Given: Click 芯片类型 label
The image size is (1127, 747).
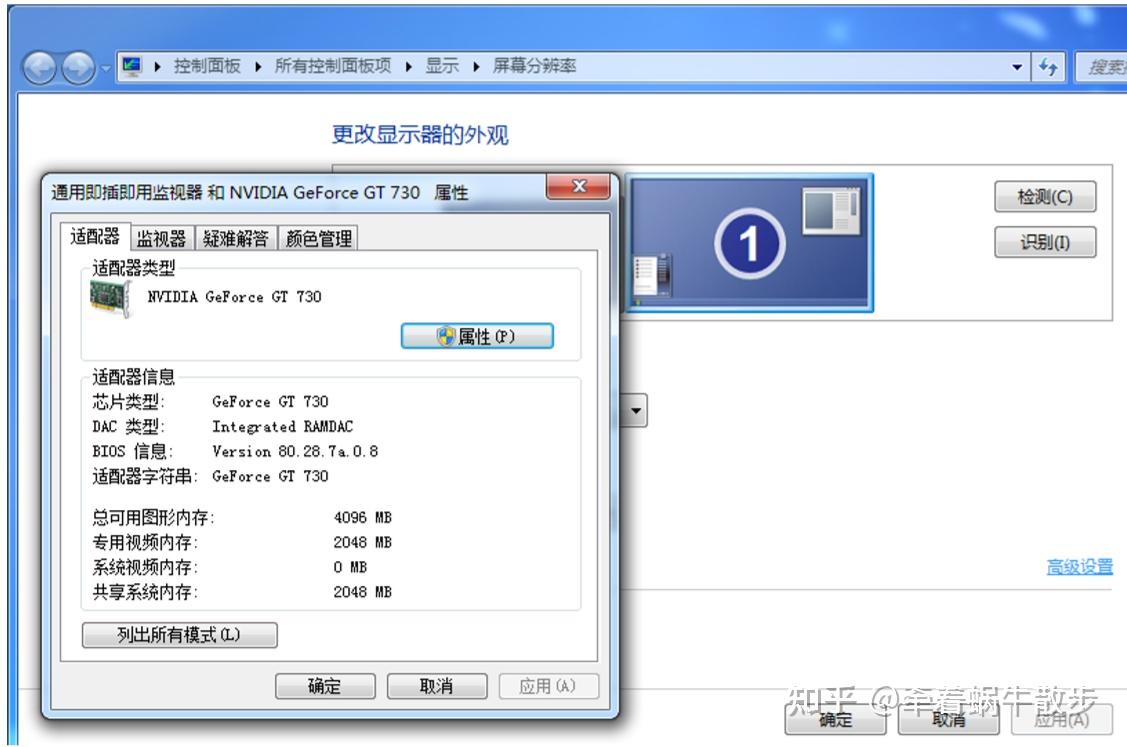Looking at the screenshot, I should tap(128, 401).
